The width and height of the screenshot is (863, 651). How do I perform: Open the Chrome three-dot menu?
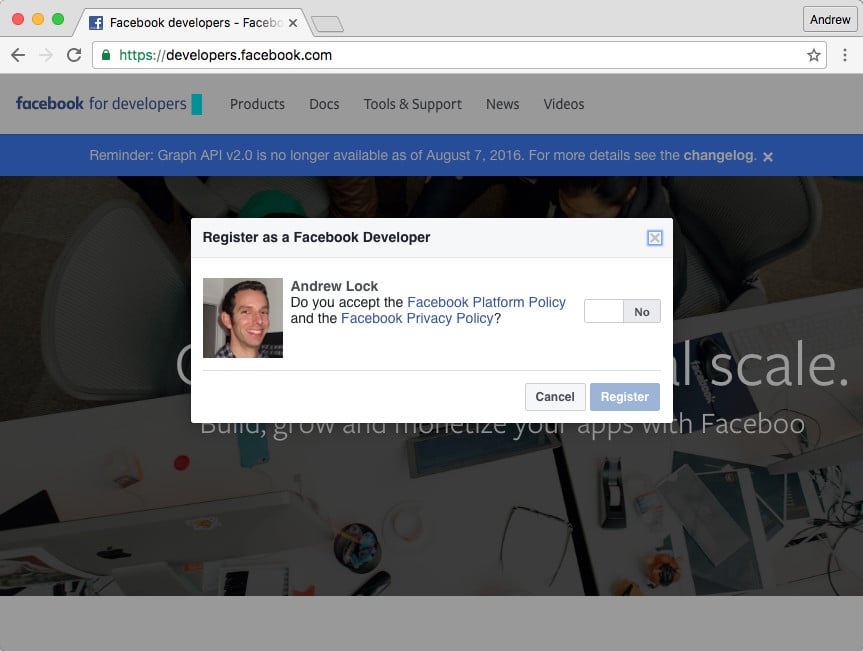point(845,55)
